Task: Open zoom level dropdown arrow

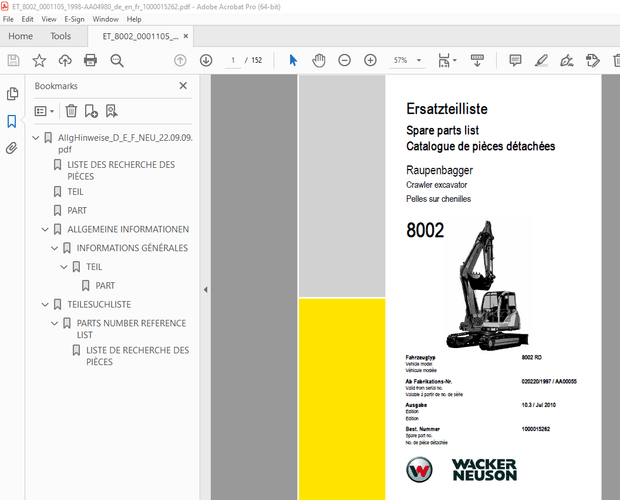Action: (x=419, y=60)
